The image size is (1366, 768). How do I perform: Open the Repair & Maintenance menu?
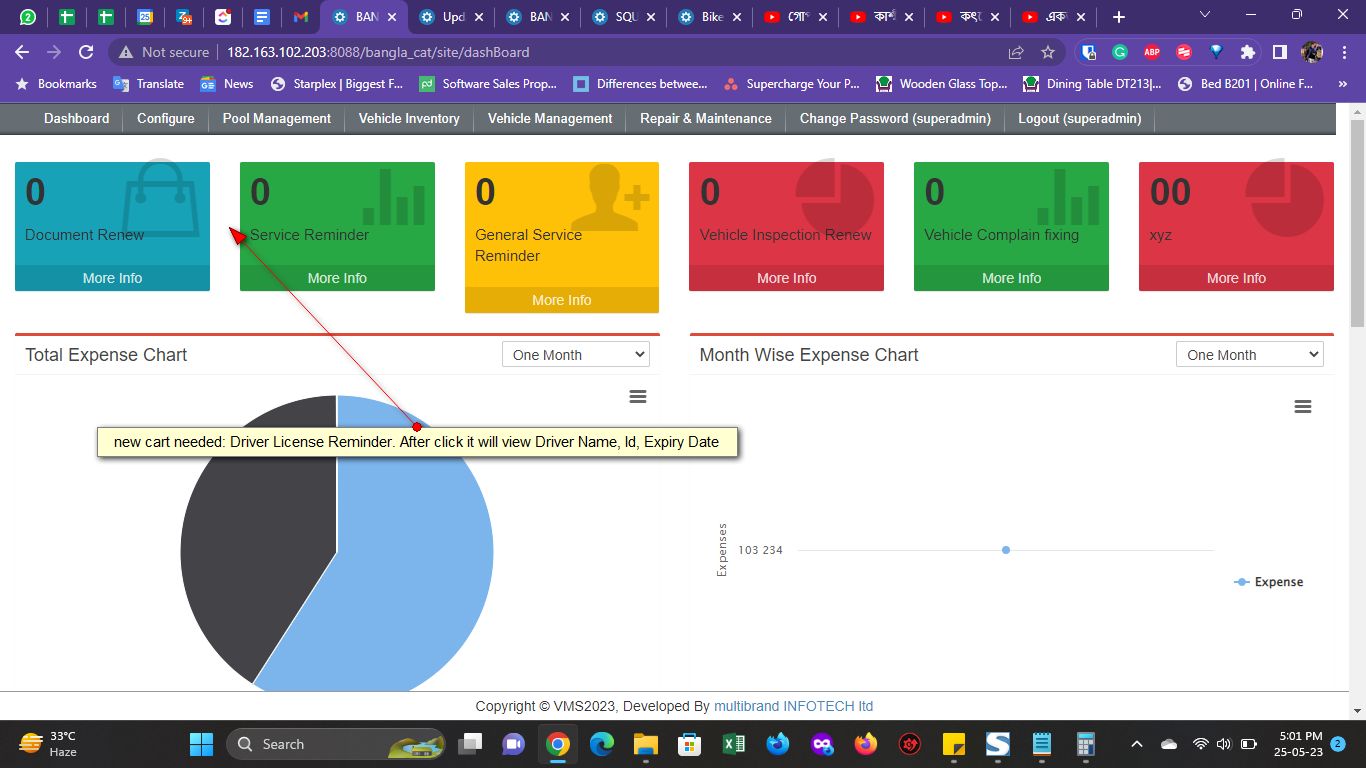(705, 118)
